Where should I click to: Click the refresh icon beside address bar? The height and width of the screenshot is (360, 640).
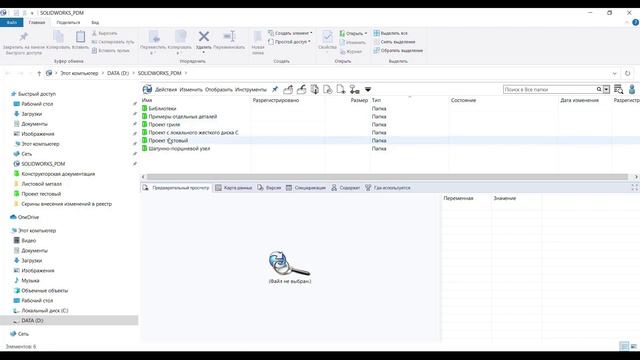coord(627,73)
